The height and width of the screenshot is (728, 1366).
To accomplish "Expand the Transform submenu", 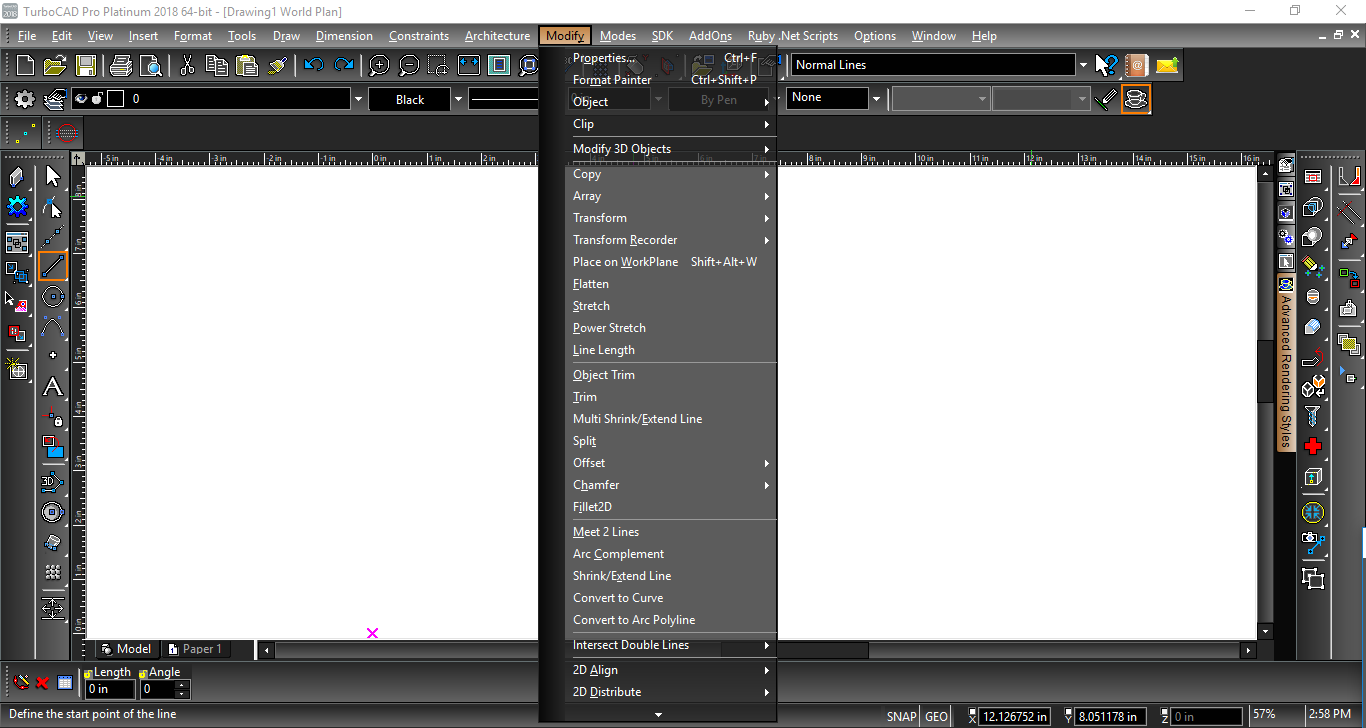I will (671, 218).
